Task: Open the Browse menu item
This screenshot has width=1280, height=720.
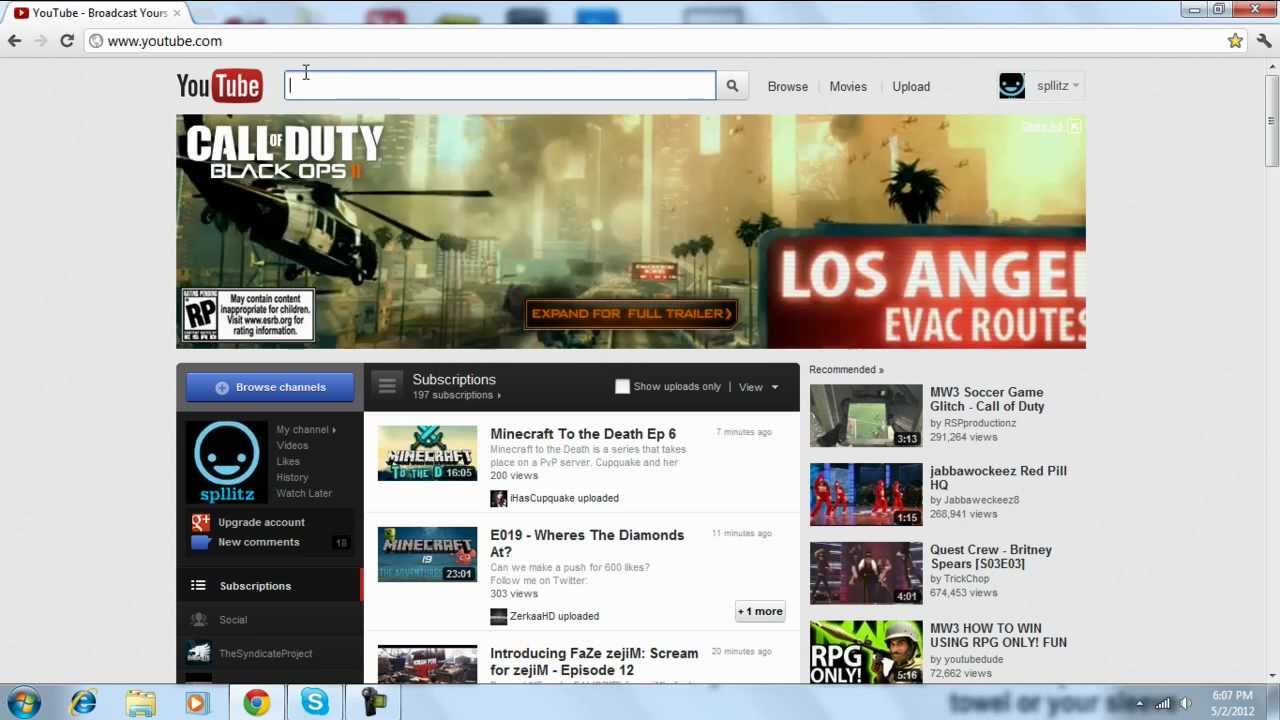Action: [788, 86]
